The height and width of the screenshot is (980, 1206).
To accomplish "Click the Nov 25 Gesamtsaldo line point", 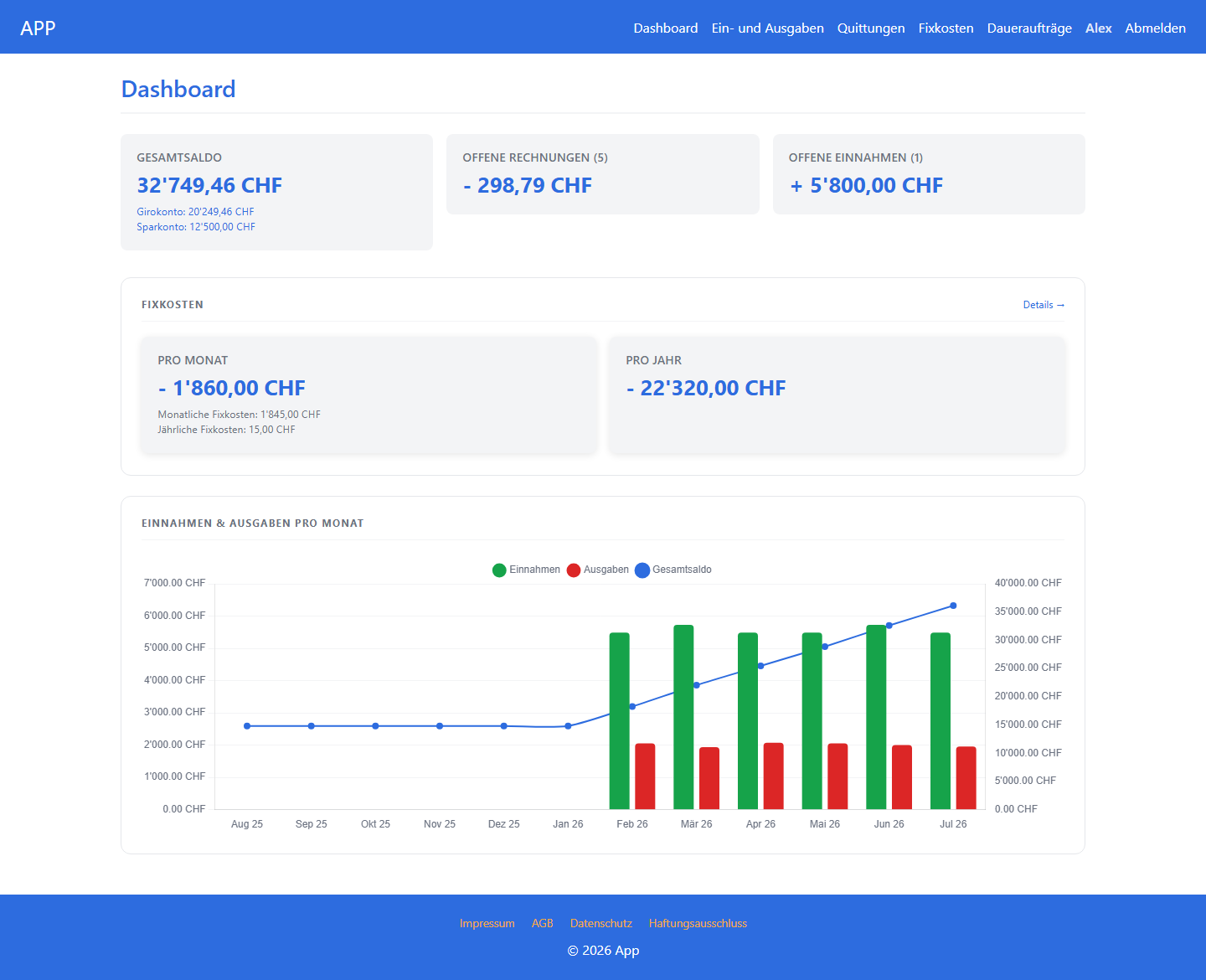I will pos(440,726).
